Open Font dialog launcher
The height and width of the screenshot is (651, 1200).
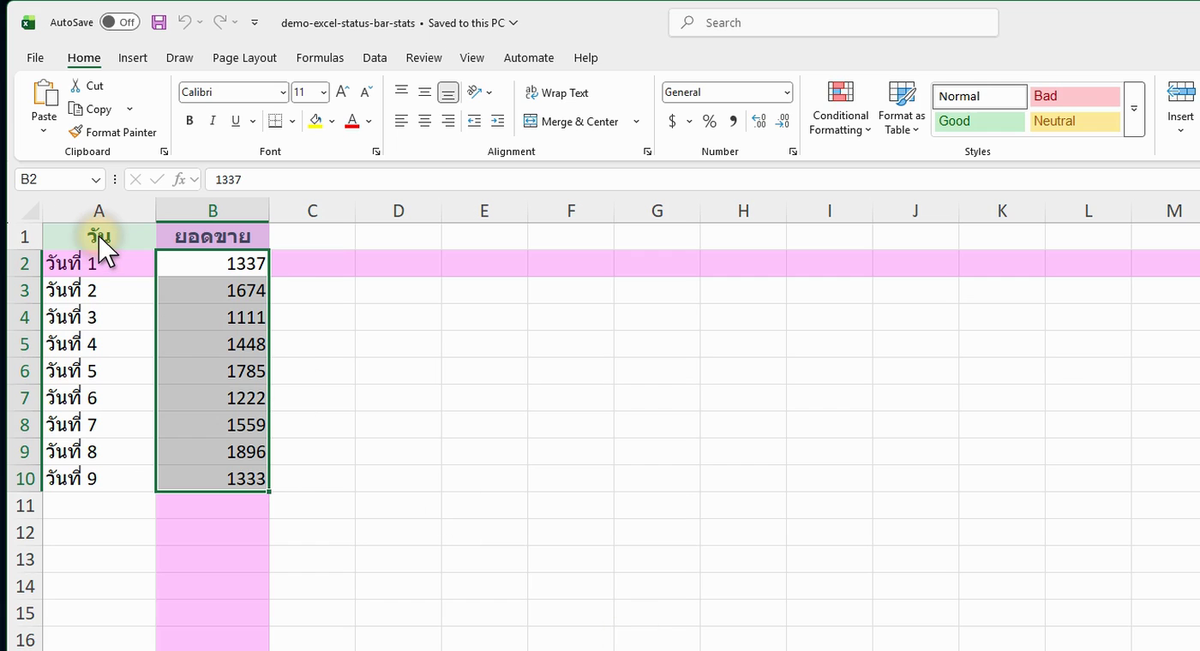point(376,152)
